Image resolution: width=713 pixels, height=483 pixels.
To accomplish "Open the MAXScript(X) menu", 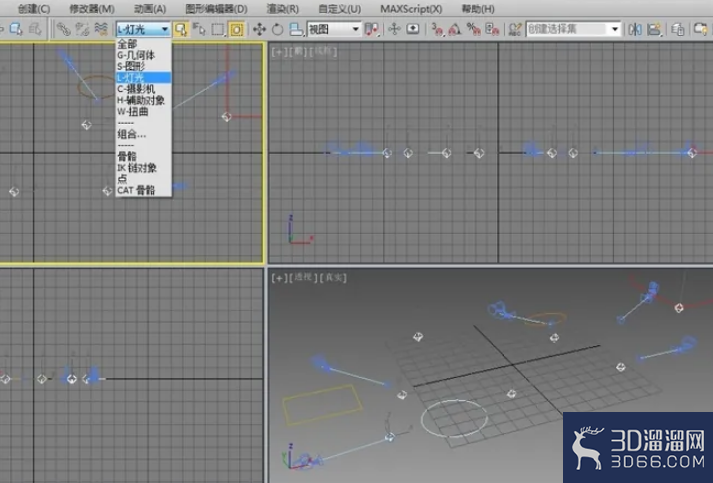I will 411,9.
